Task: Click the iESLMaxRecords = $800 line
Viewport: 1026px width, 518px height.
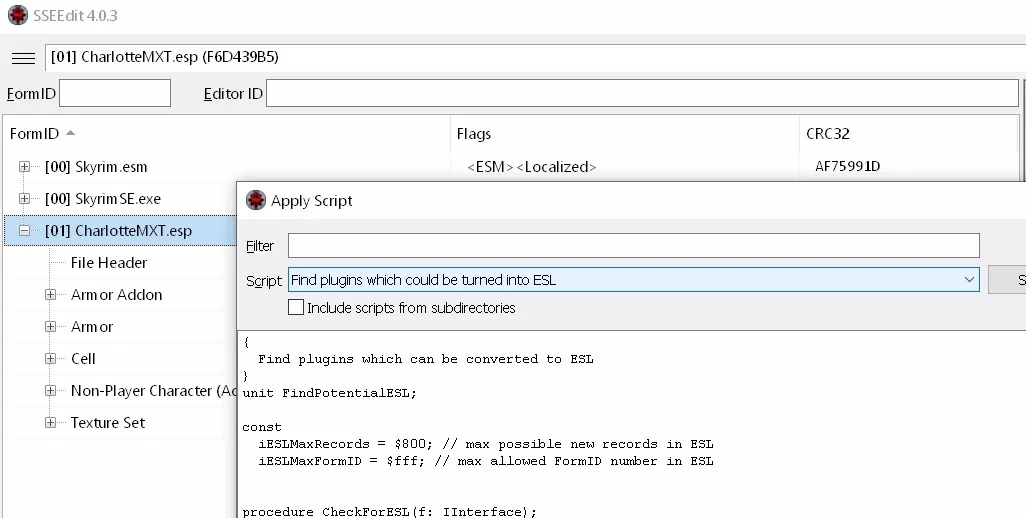Action: click(486, 444)
